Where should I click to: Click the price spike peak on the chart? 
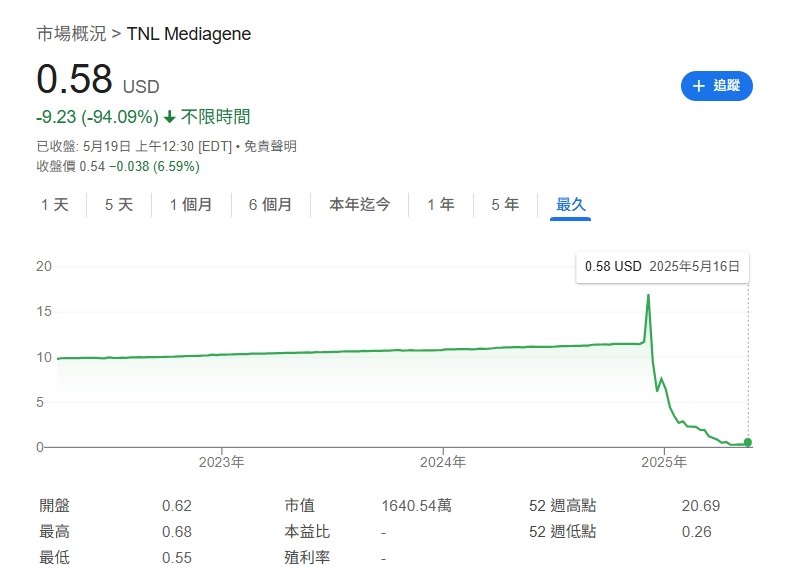[x=648, y=296]
